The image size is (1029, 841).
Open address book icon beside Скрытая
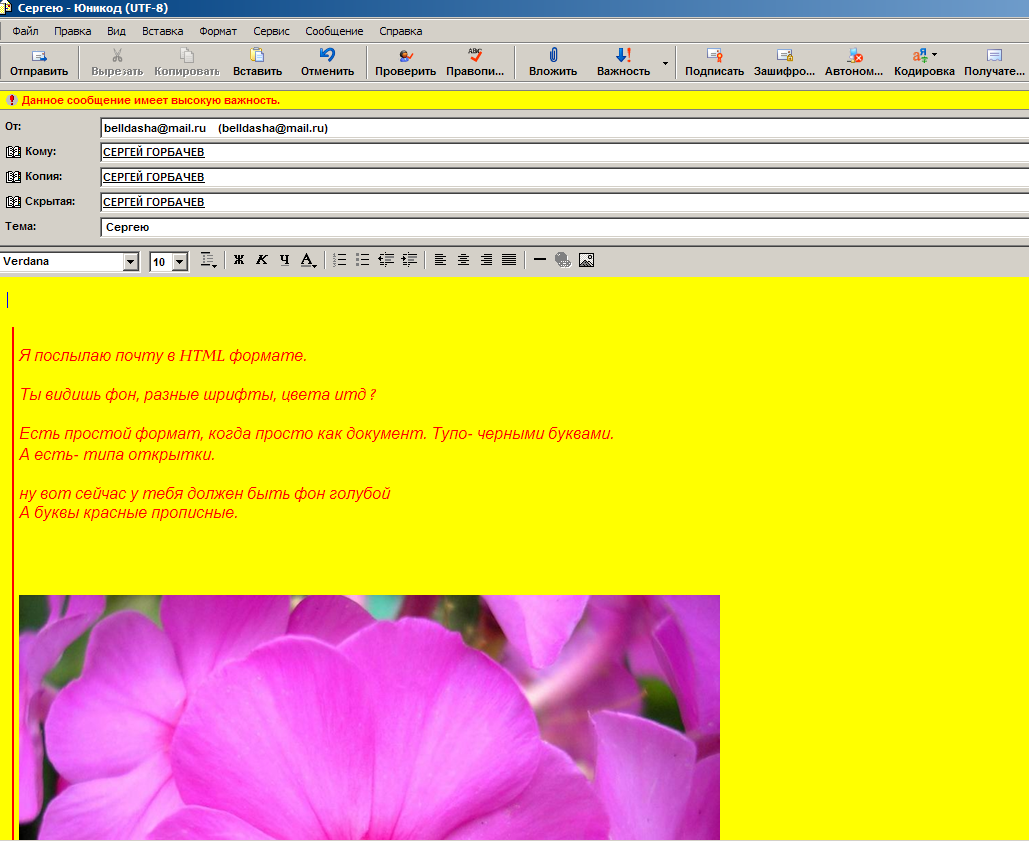(13, 201)
